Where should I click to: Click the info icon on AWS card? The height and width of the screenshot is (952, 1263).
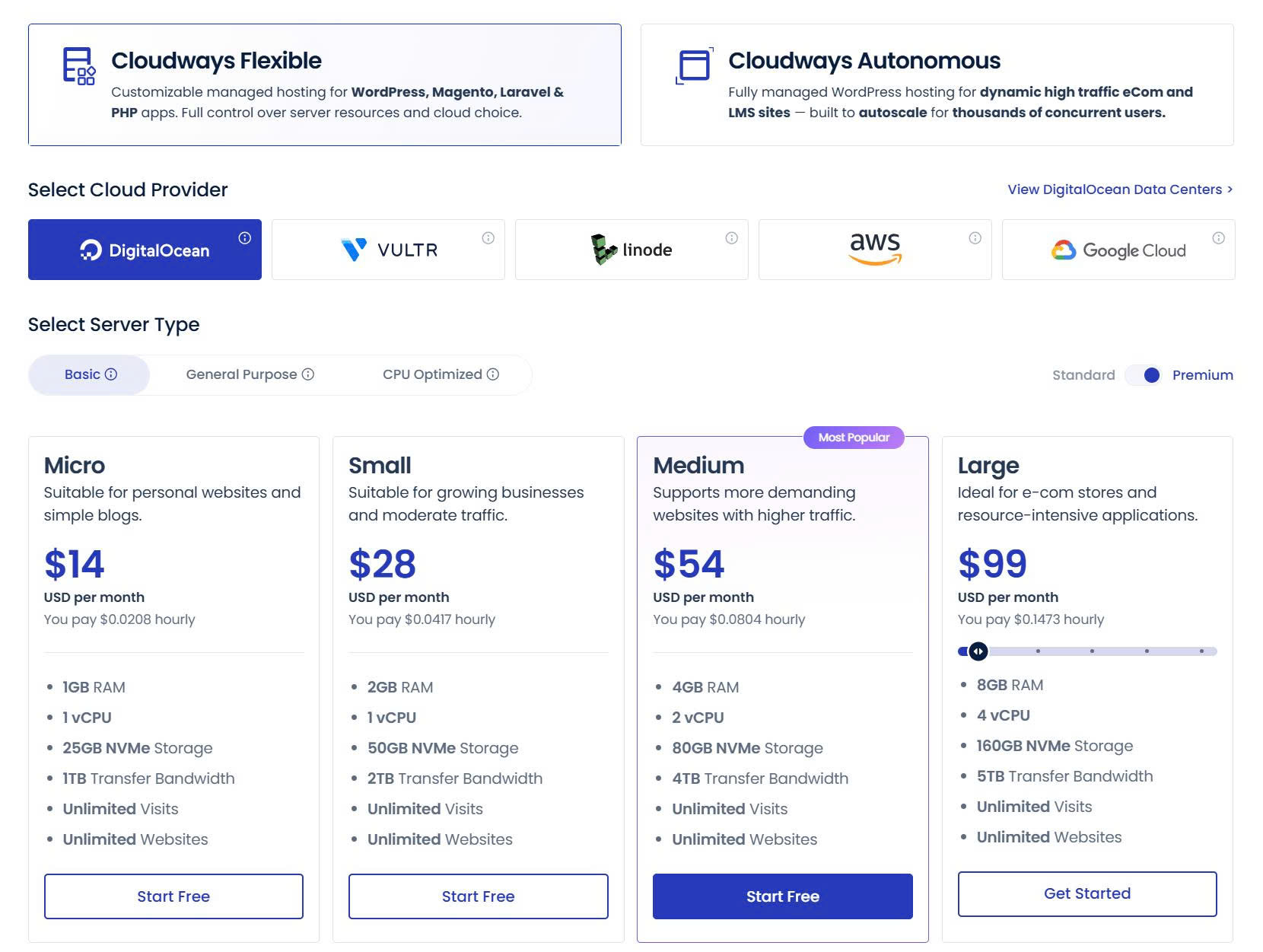pos(975,238)
